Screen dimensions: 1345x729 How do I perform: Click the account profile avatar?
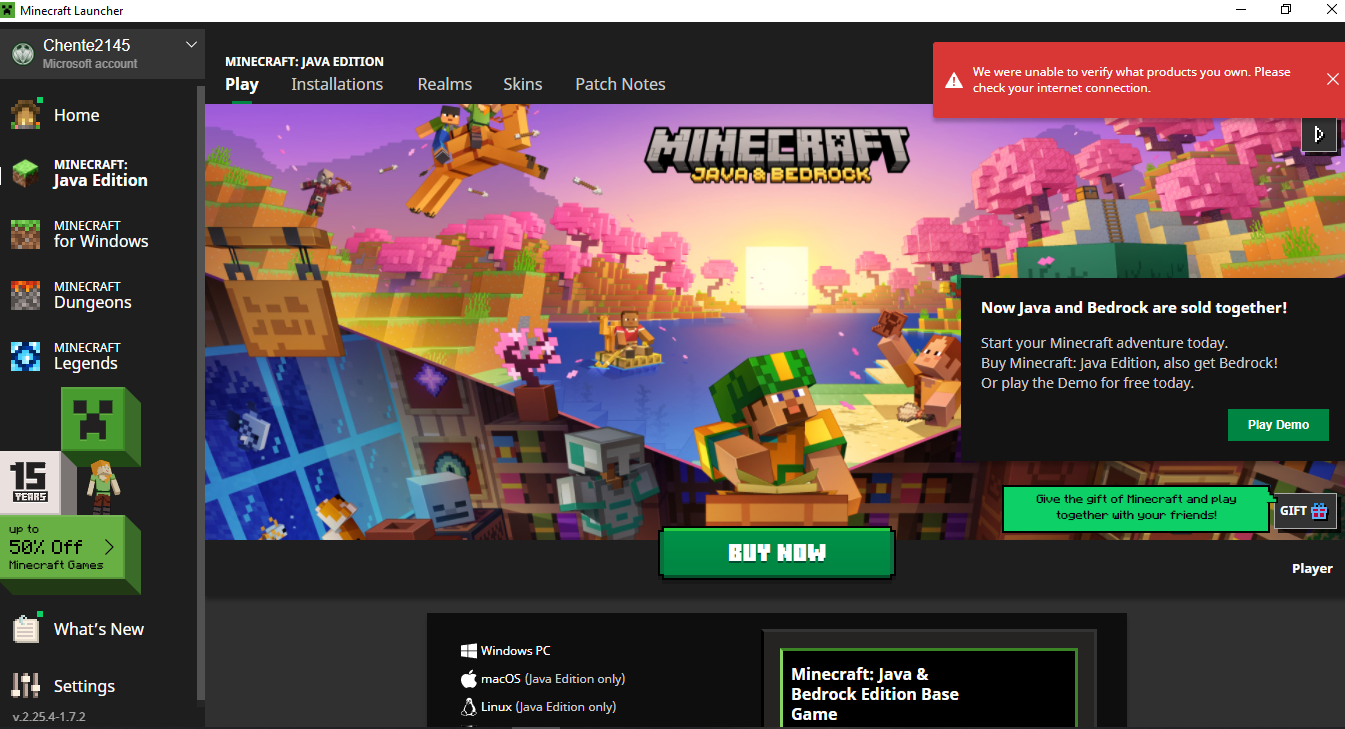(22, 54)
